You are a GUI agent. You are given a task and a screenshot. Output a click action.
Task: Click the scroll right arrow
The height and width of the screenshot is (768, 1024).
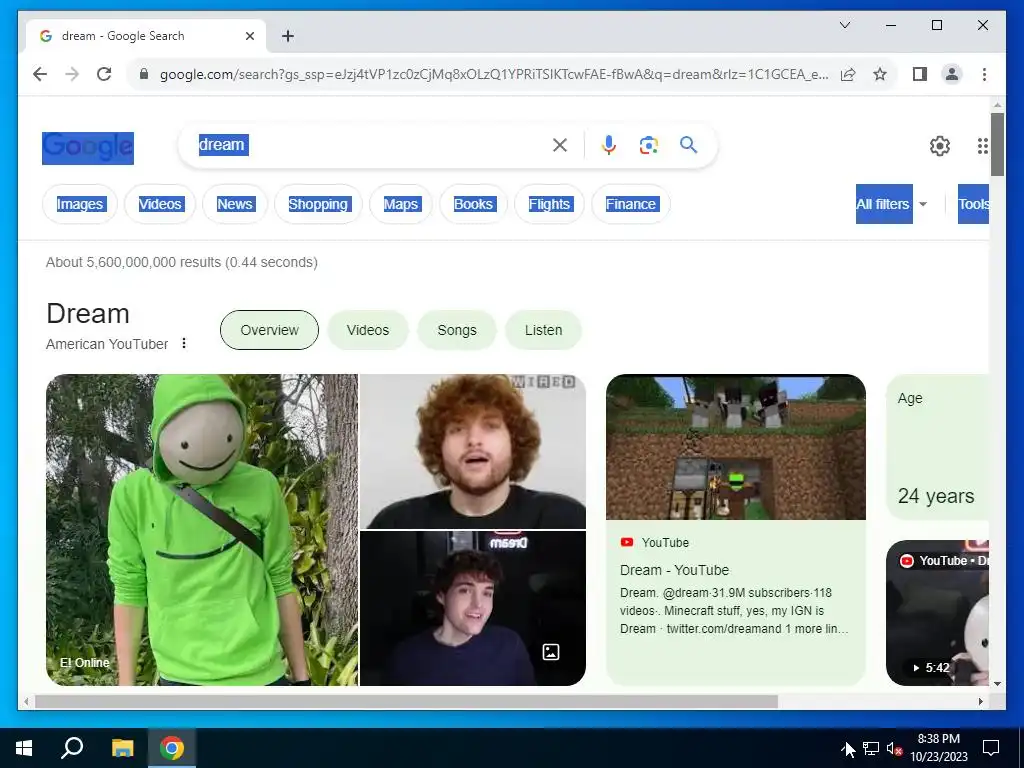click(981, 701)
